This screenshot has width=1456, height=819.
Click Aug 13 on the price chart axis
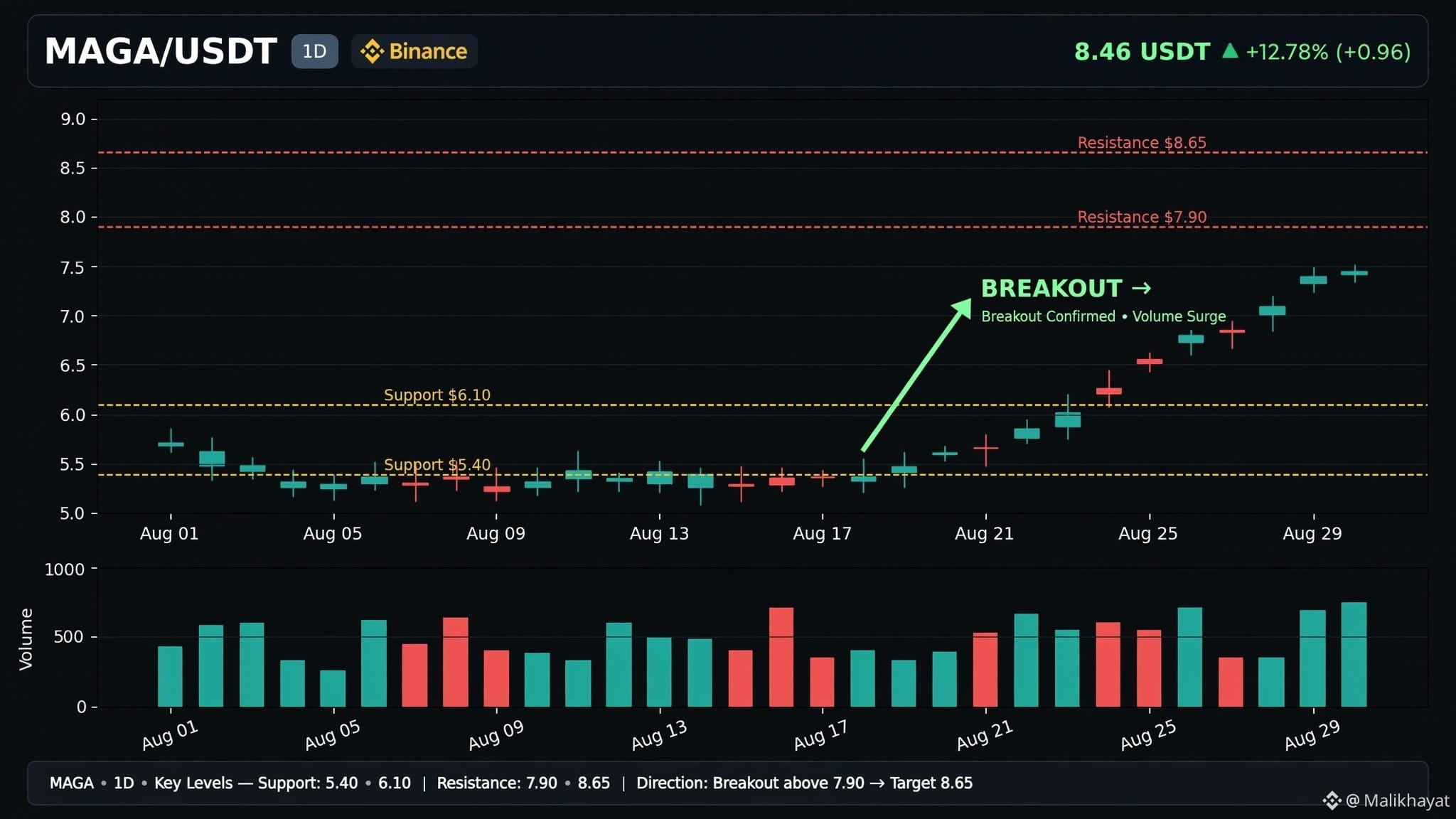(x=659, y=533)
